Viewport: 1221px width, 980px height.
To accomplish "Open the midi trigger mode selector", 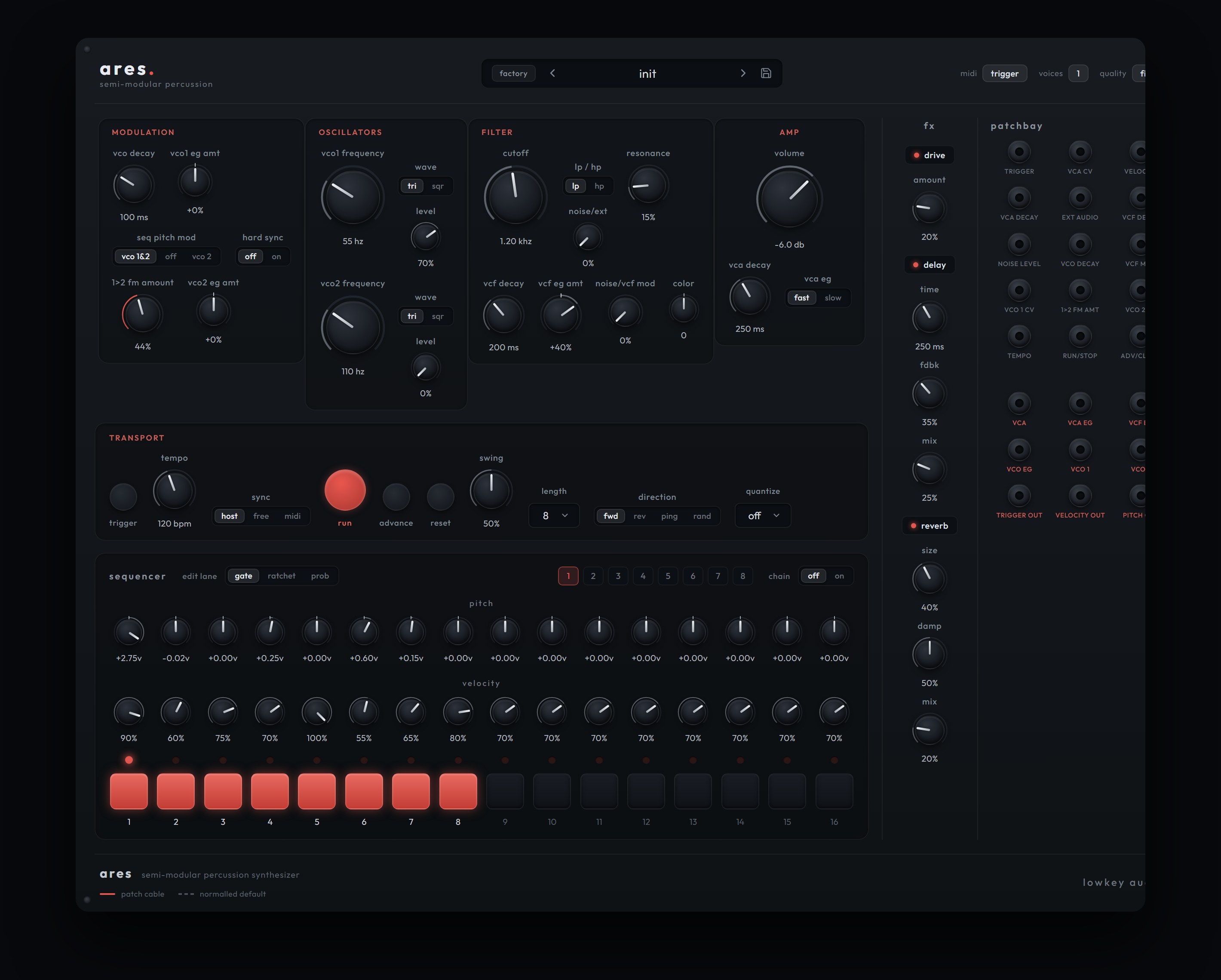I will (x=1004, y=73).
